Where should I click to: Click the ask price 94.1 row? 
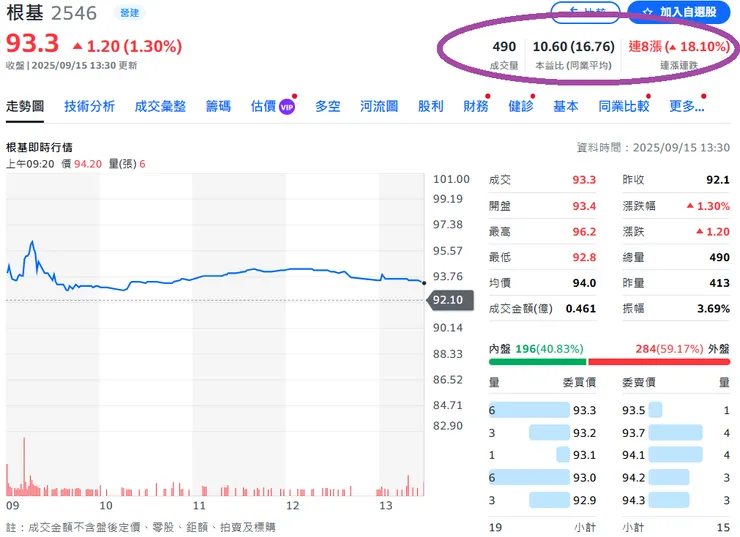point(676,455)
